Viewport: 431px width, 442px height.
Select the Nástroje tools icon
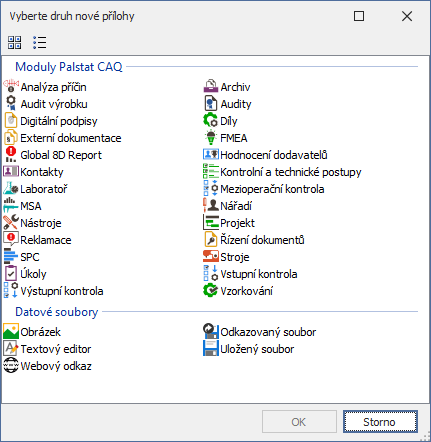point(11,223)
